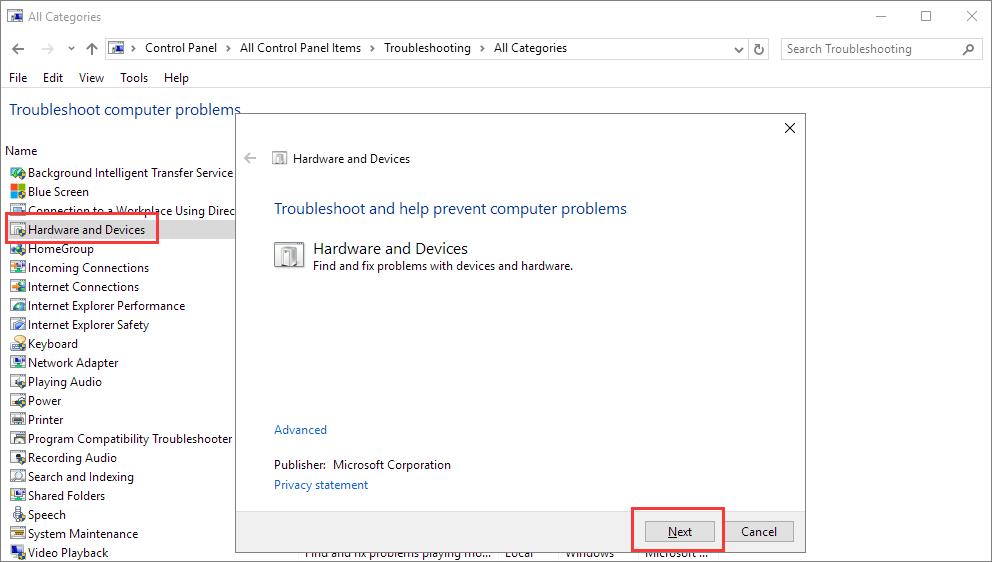Image resolution: width=992 pixels, height=562 pixels.
Task: Open the recent locations dropdown arrow
Action: (71, 49)
